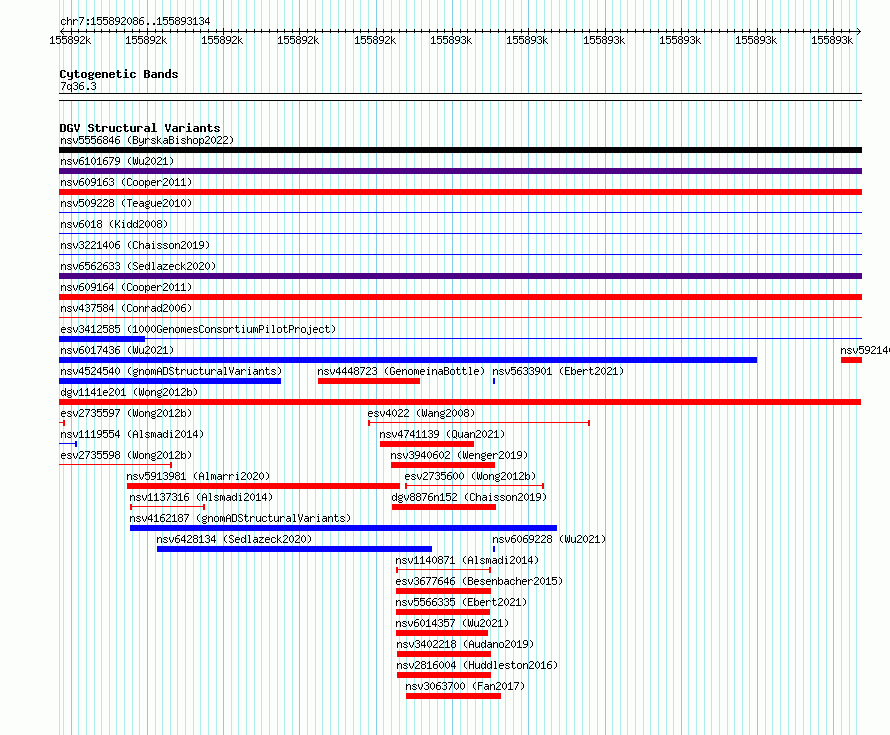Select esv4022 (Wang2008) label
This screenshot has height=735, width=890.
point(421,413)
